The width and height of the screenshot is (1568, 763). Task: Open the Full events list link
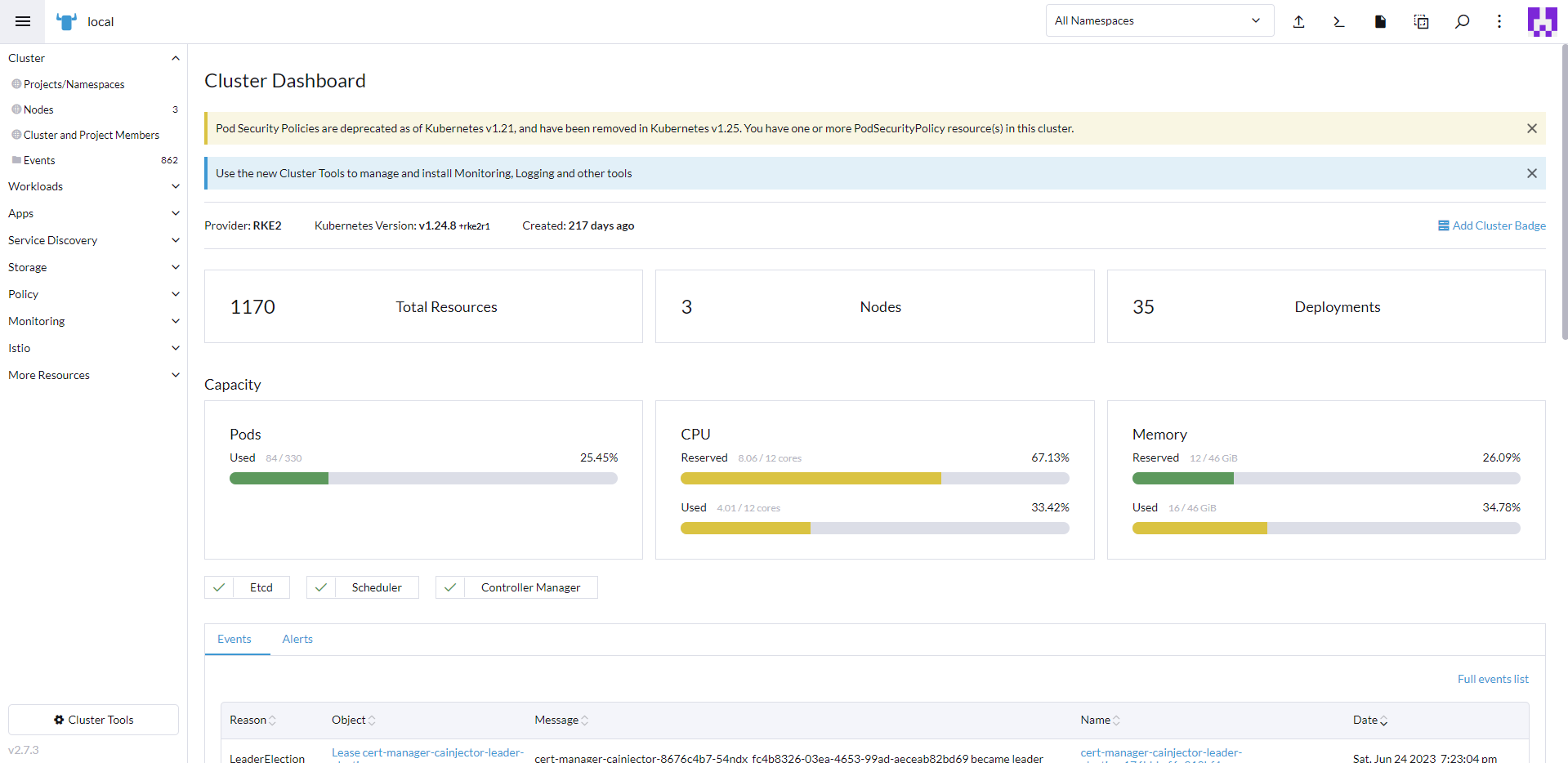1492,679
